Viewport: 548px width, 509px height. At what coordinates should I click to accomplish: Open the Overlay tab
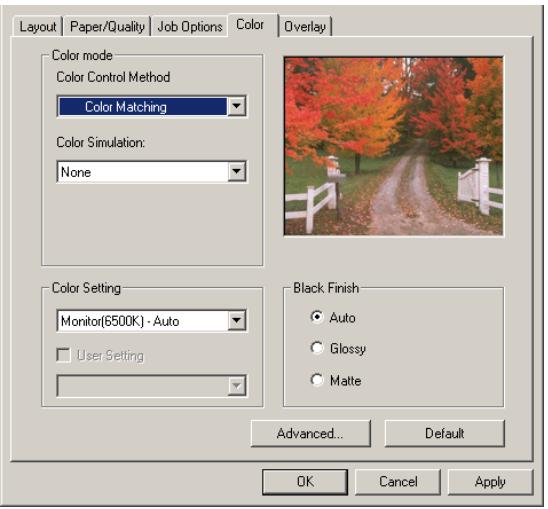[x=305, y=27]
